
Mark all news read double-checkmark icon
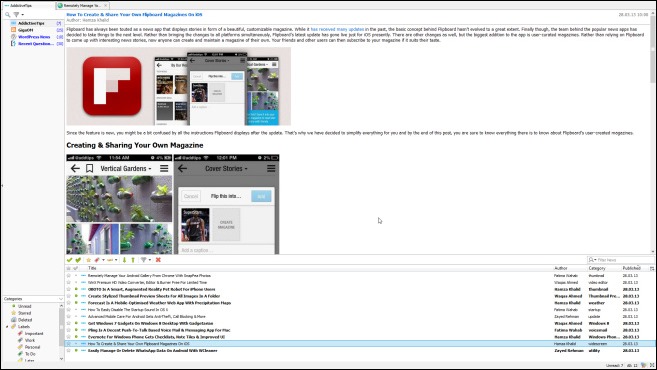78,260
